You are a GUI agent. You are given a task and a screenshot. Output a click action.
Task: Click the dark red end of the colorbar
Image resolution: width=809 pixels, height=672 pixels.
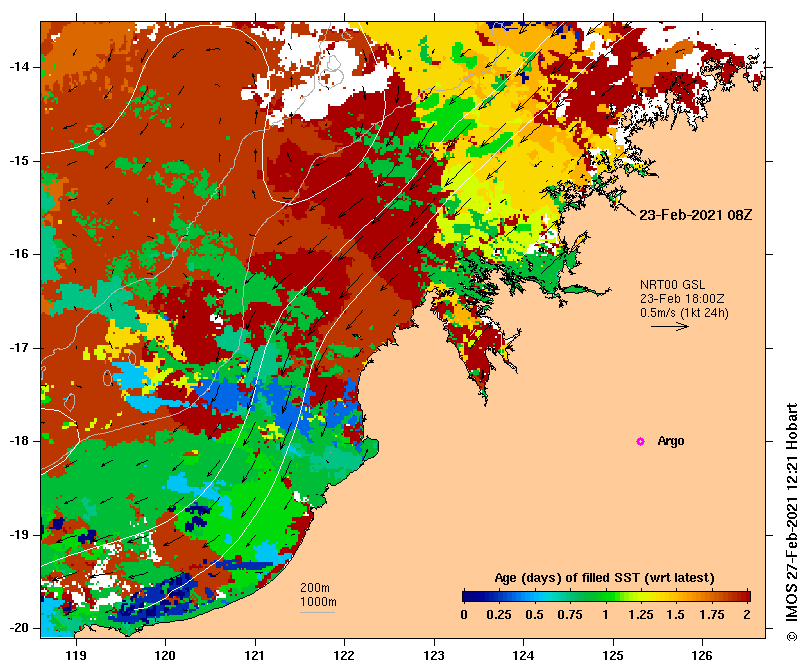point(746,597)
